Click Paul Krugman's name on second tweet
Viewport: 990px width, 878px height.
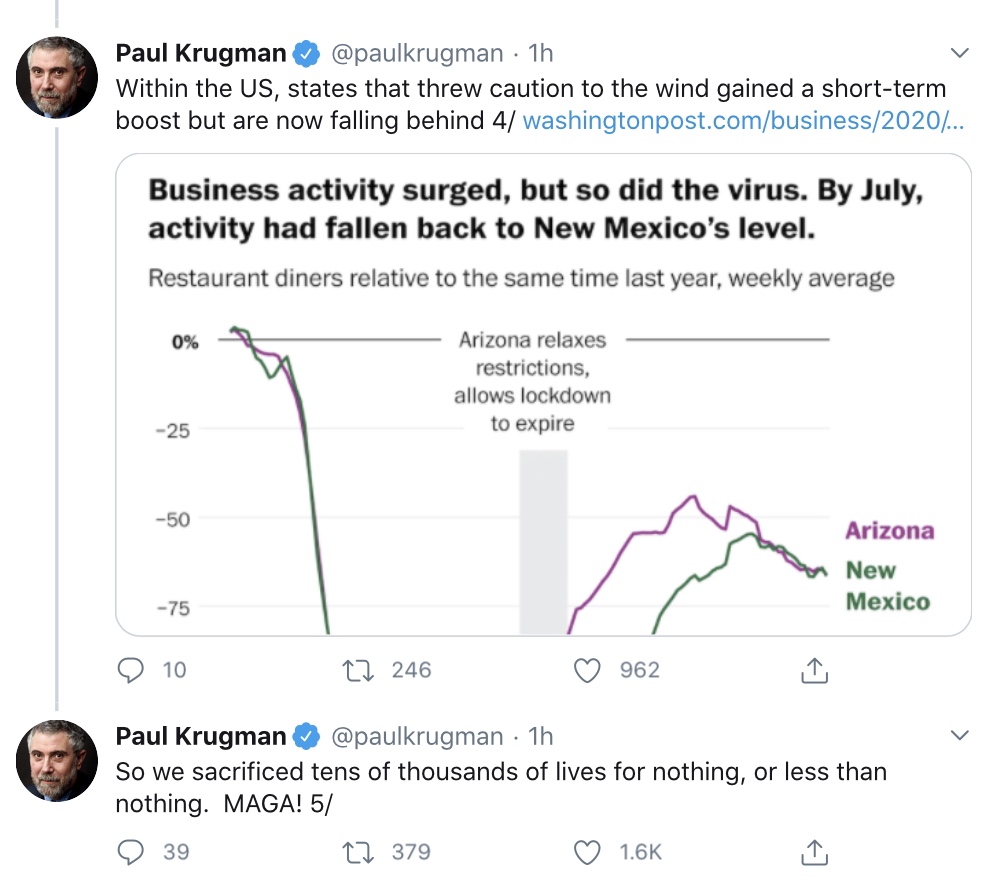(x=201, y=737)
